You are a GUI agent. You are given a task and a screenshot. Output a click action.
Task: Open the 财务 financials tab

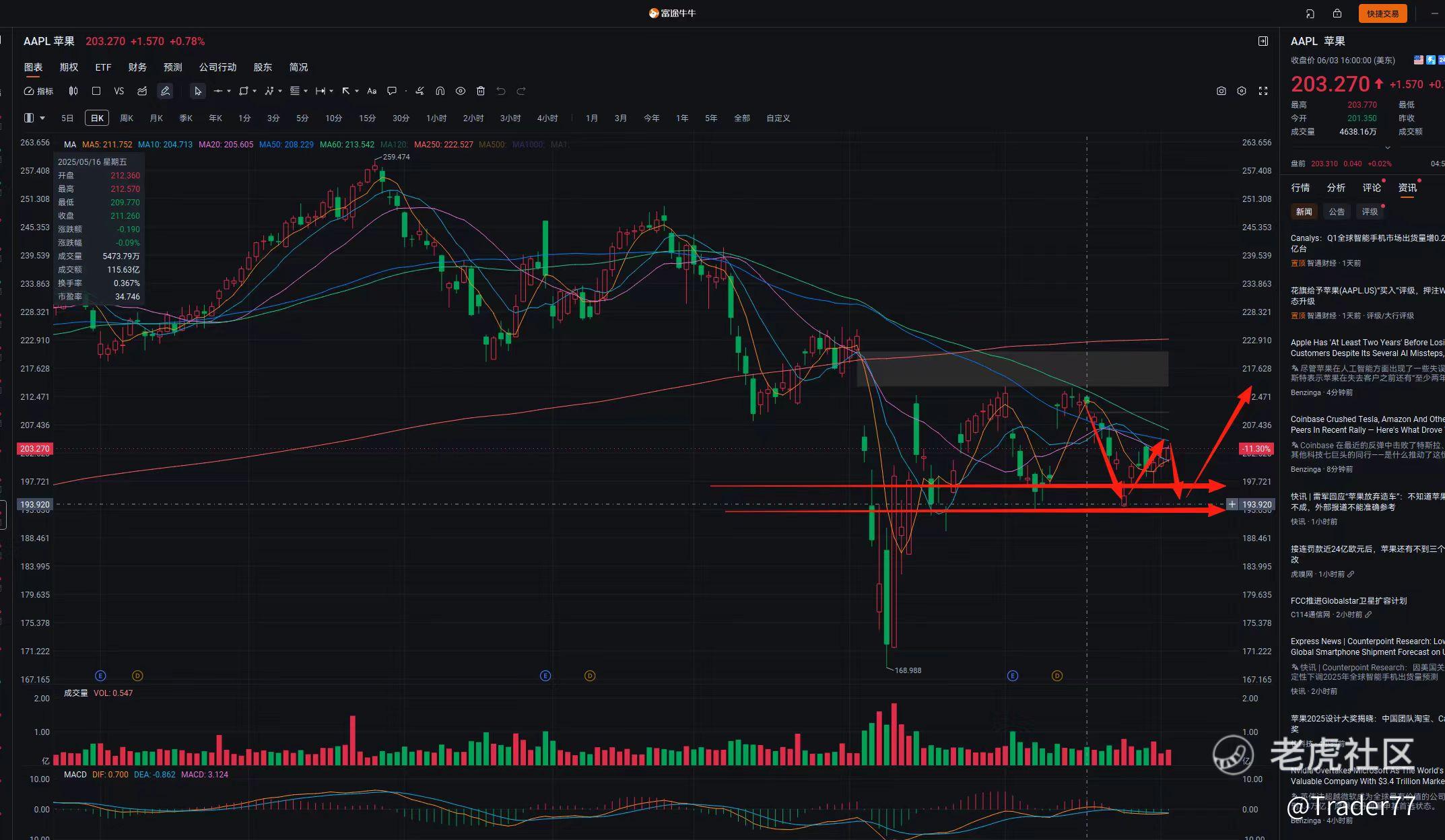point(137,67)
